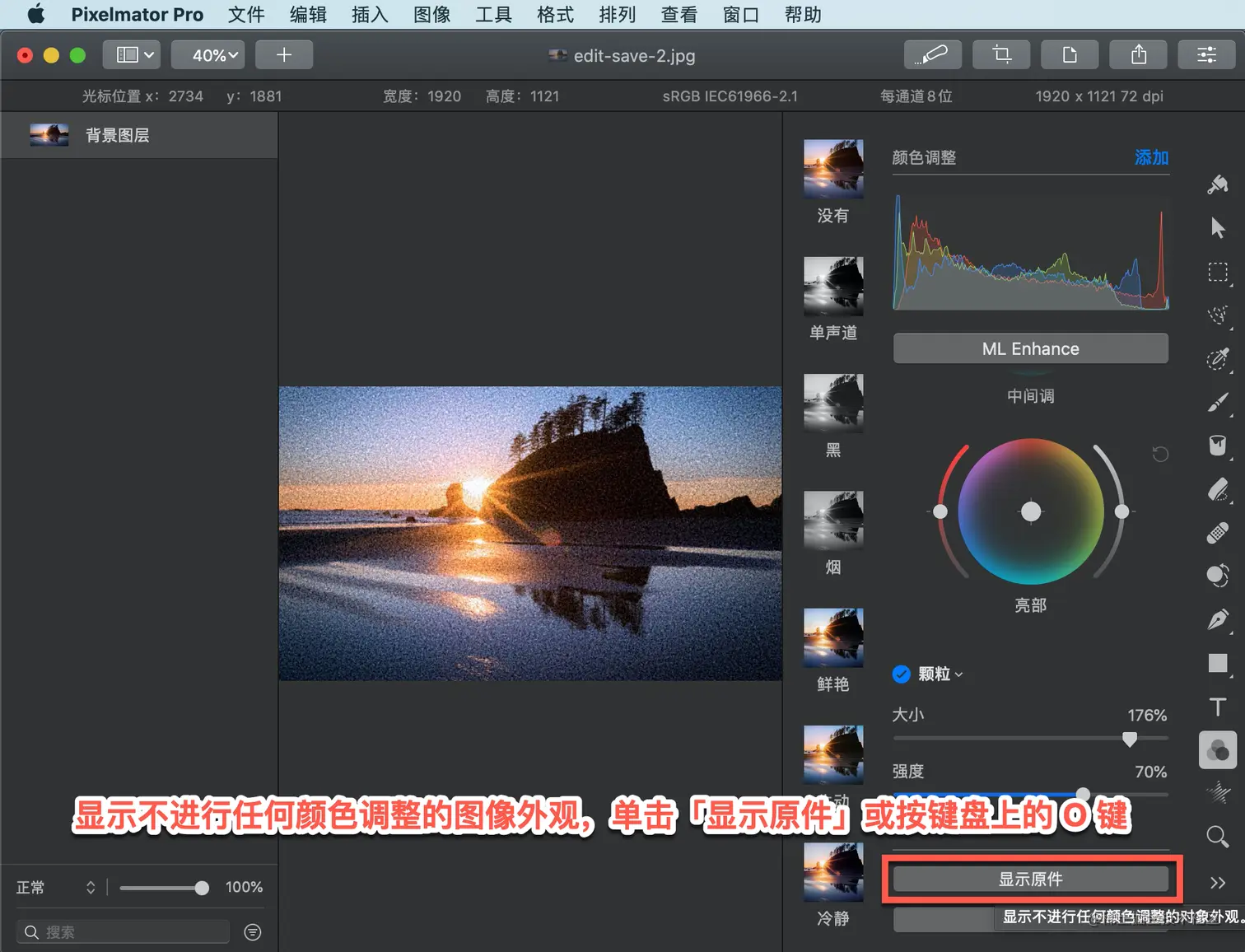The width and height of the screenshot is (1245, 952).
Task: Apply the 鲜艳 preset thumbnail
Action: click(833, 637)
